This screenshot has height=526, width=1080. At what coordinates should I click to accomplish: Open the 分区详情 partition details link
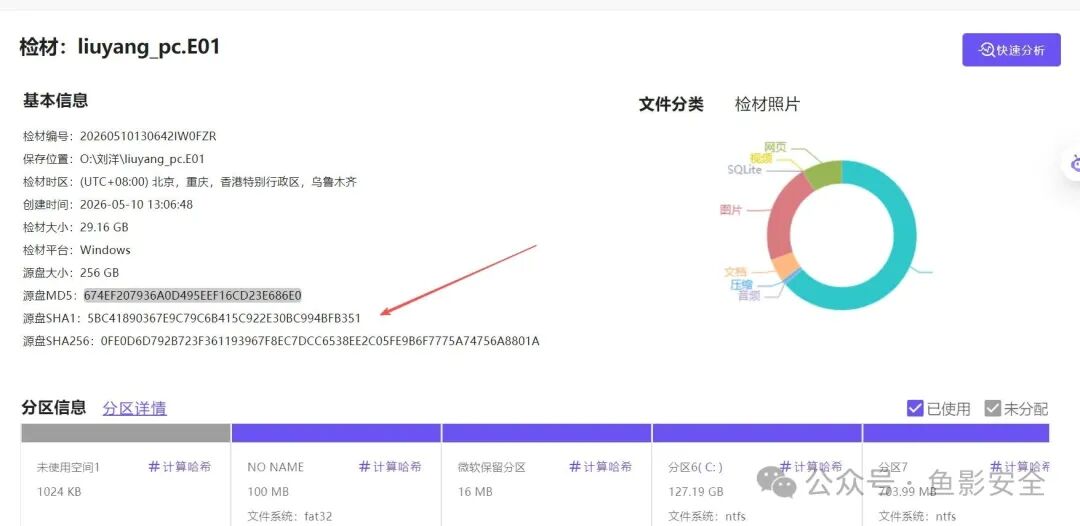[x=134, y=408]
